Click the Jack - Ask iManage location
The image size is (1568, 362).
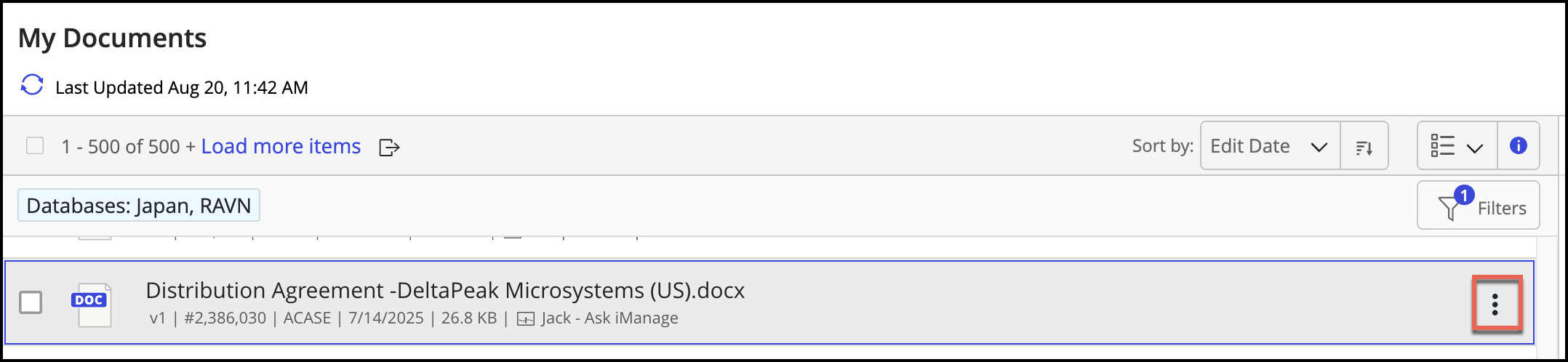point(609,318)
